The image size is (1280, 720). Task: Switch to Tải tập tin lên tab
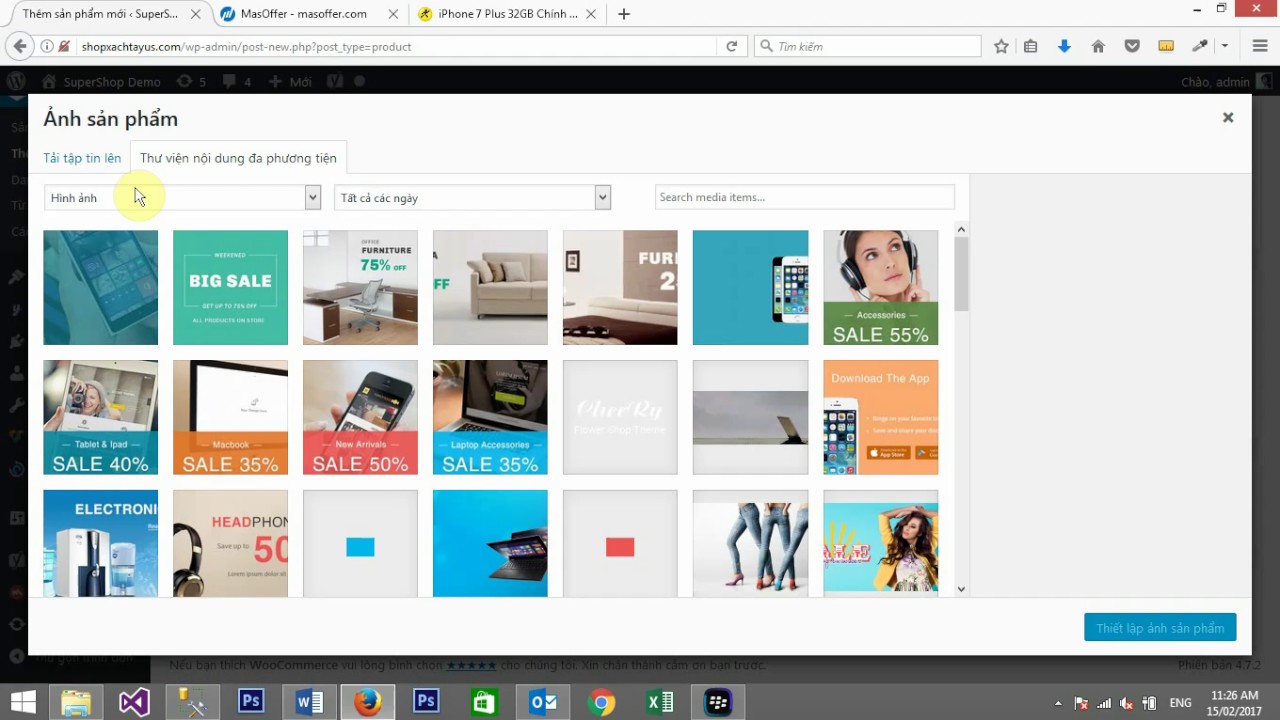82,158
